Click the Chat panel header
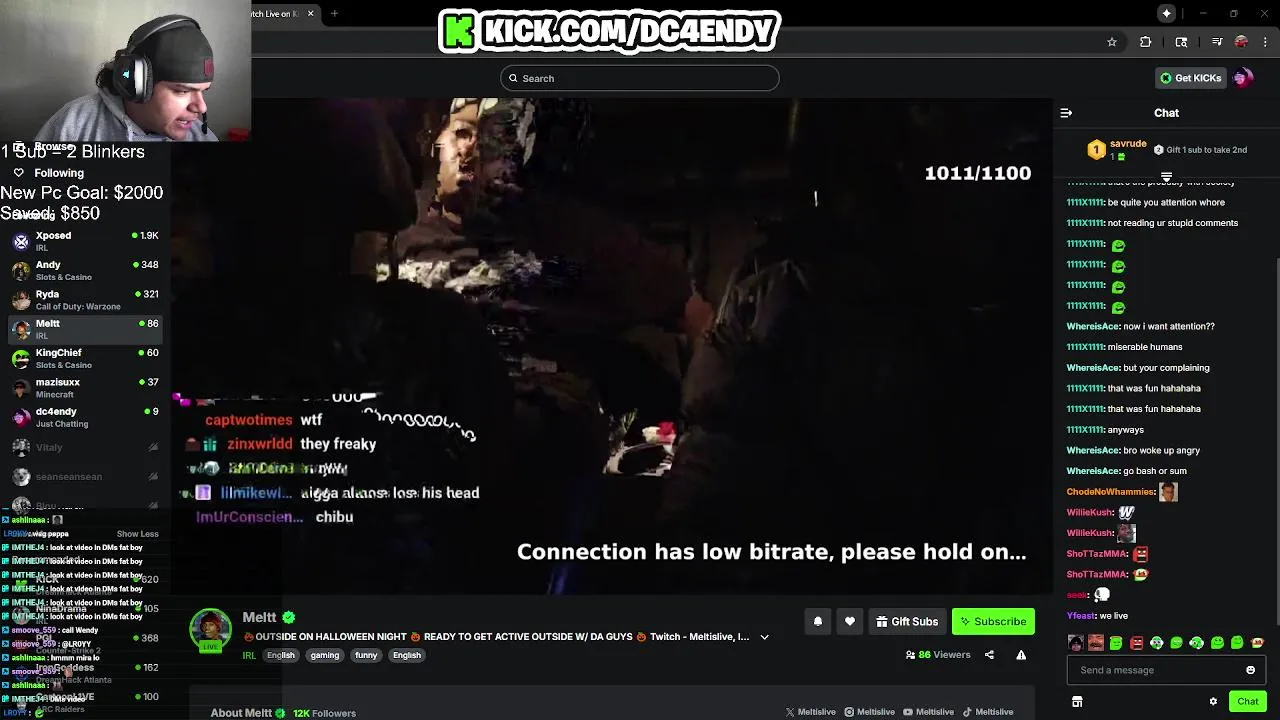The width and height of the screenshot is (1280, 720). pos(1166,113)
